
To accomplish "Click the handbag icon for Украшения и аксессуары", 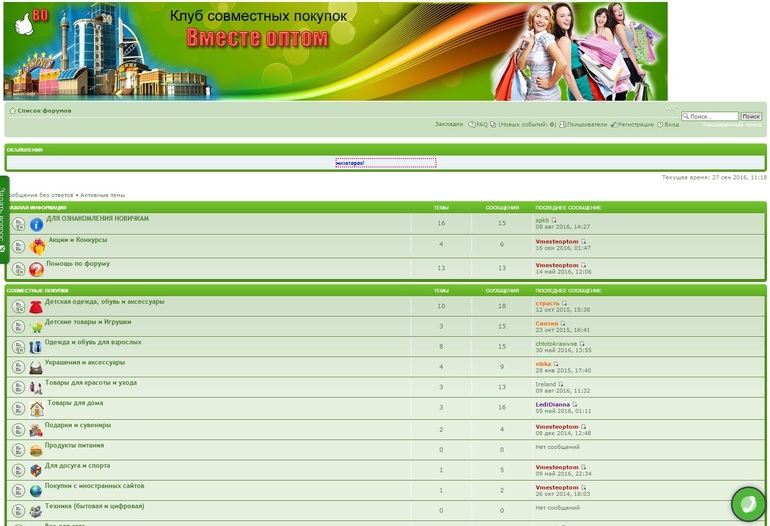I will (36, 367).
